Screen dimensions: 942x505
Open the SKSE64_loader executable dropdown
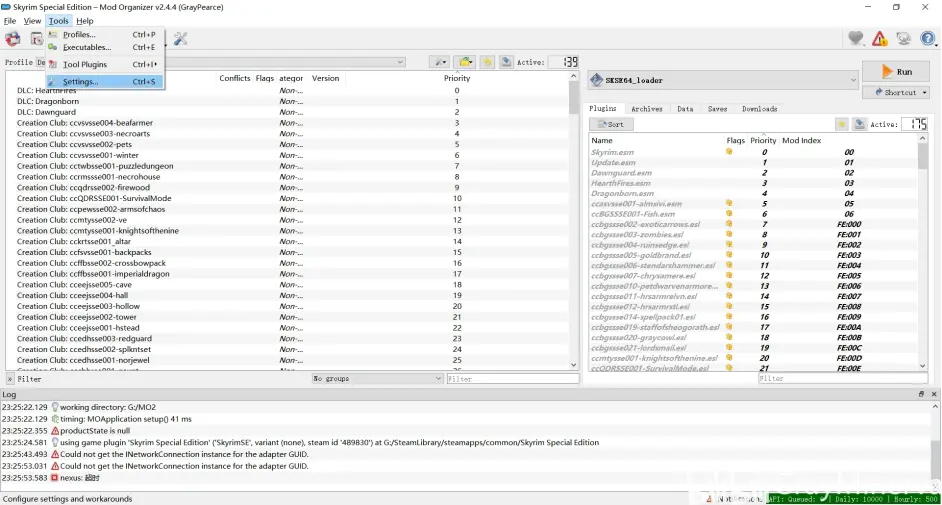tap(723, 80)
